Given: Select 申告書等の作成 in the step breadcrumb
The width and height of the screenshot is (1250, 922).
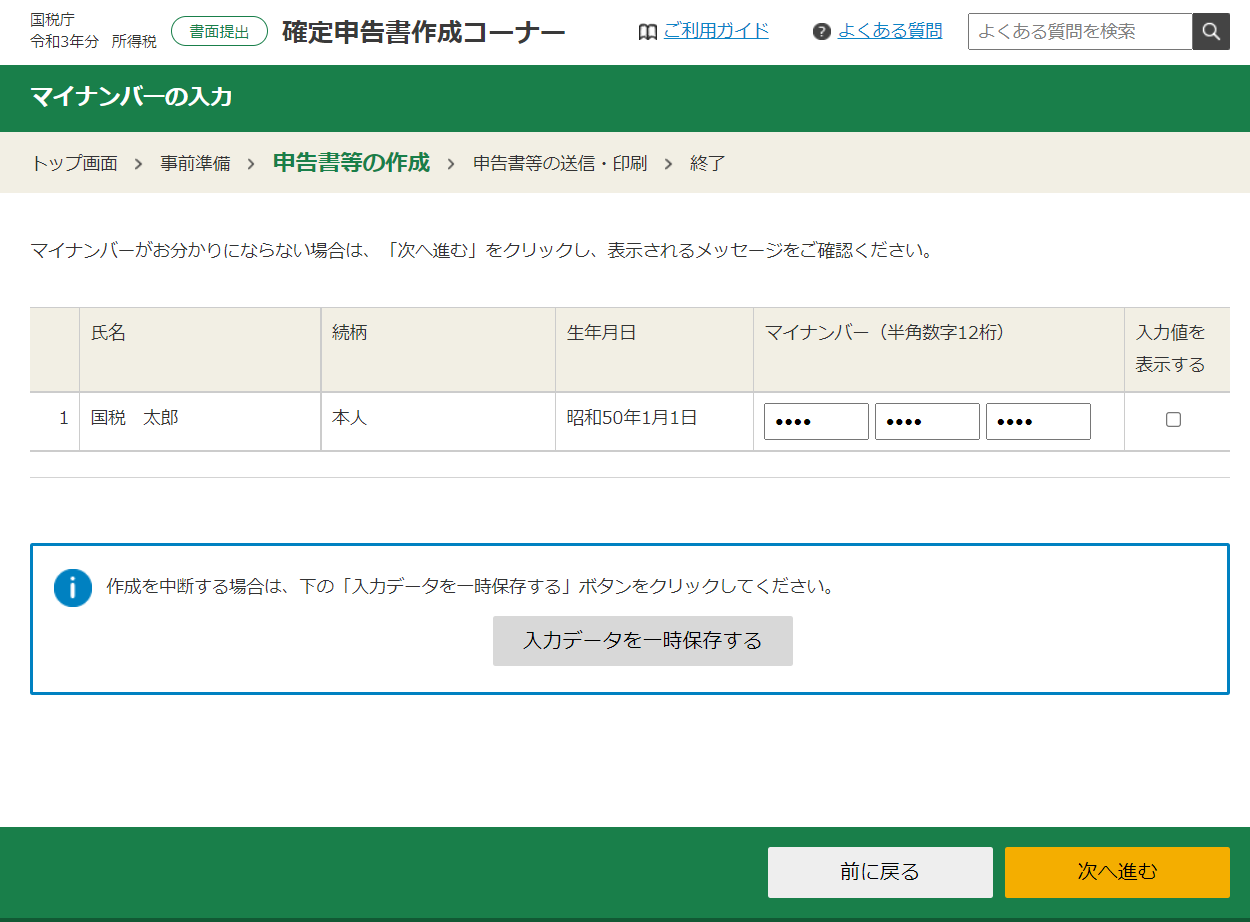Looking at the screenshot, I should (351, 163).
